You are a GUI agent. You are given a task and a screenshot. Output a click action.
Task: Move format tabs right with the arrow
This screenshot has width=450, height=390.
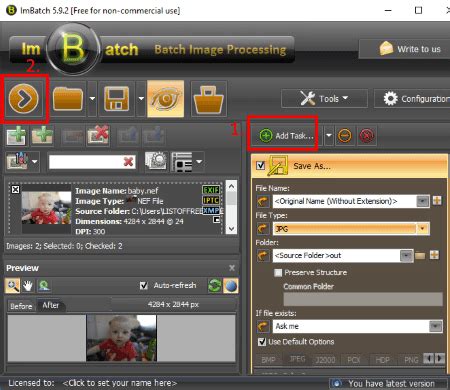(440, 358)
